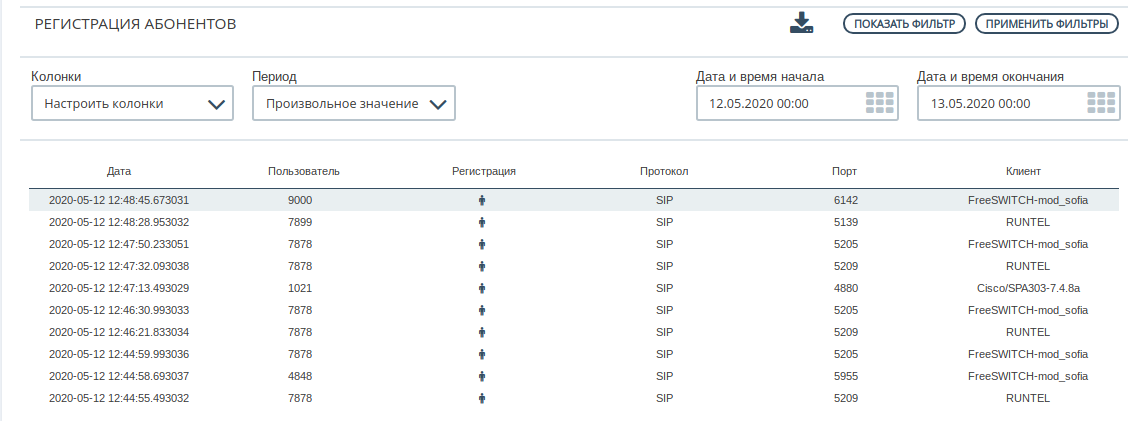
Task: Click the Порт column header
Action: point(845,172)
